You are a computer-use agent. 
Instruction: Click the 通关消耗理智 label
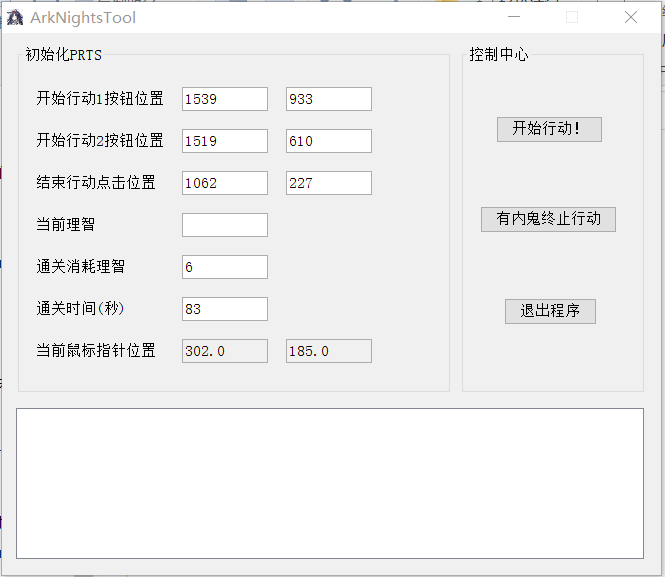(81, 267)
